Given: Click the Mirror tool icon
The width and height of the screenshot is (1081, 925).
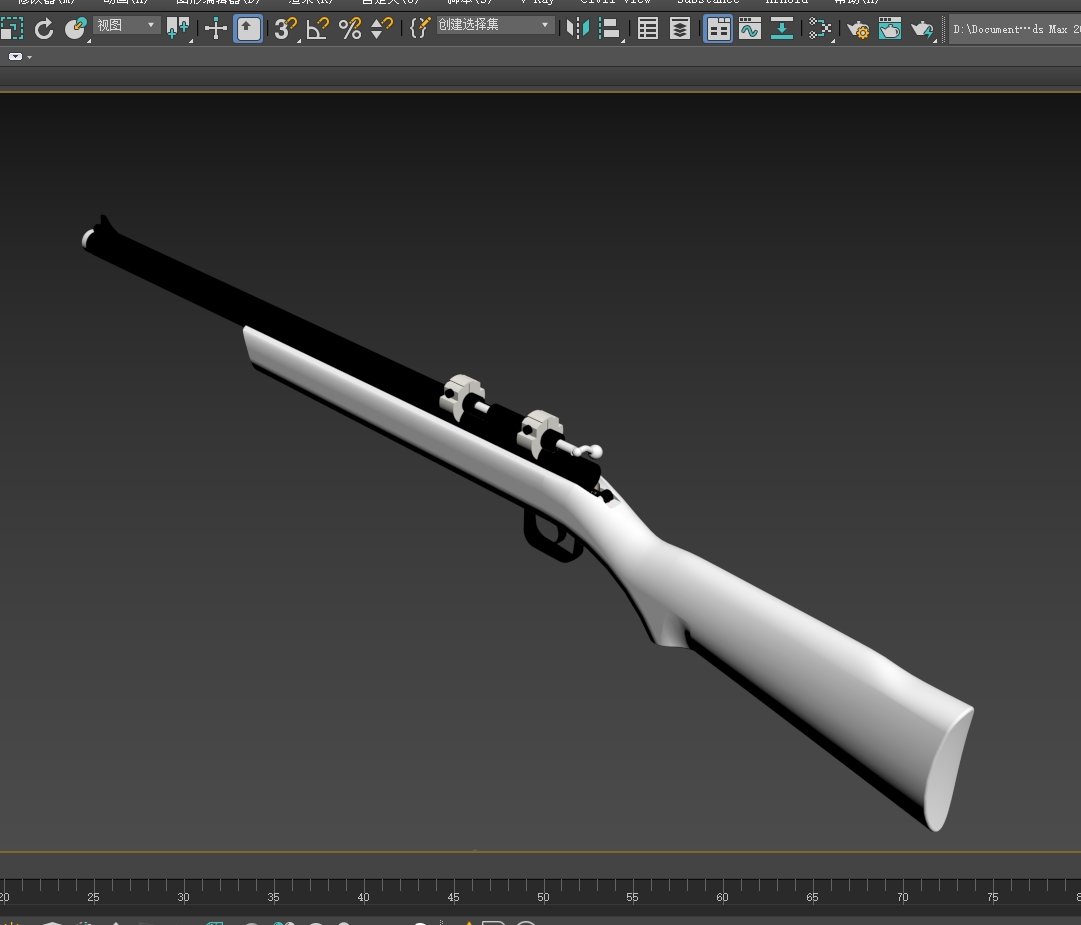Looking at the screenshot, I should coord(578,29).
